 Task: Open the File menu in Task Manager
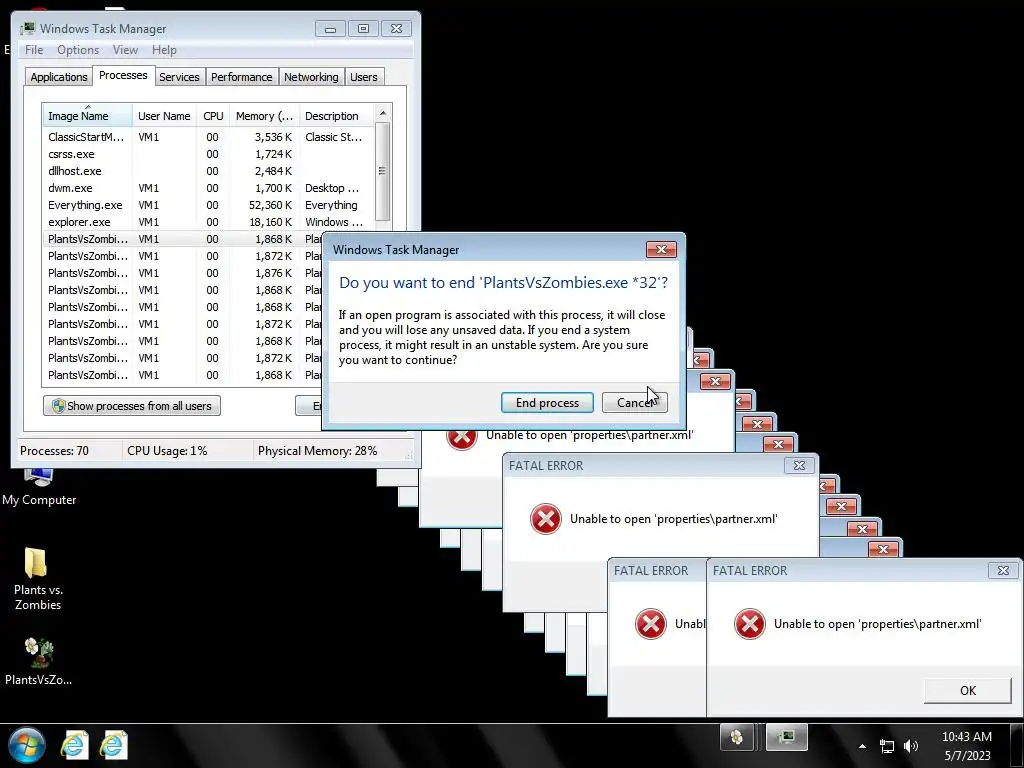click(x=34, y=50)
